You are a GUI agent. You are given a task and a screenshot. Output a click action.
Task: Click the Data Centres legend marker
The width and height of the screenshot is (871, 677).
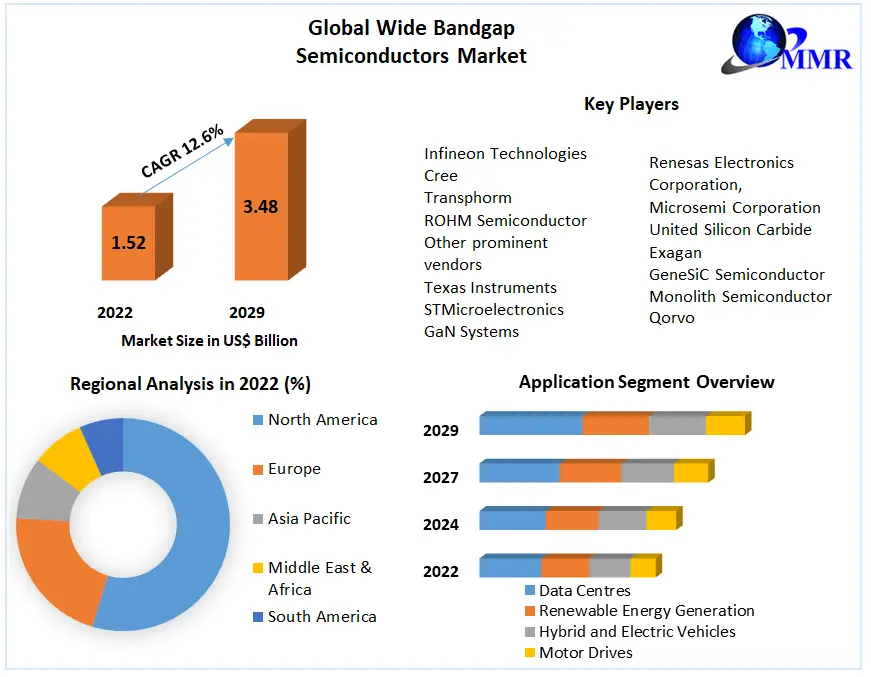[530, 590]
